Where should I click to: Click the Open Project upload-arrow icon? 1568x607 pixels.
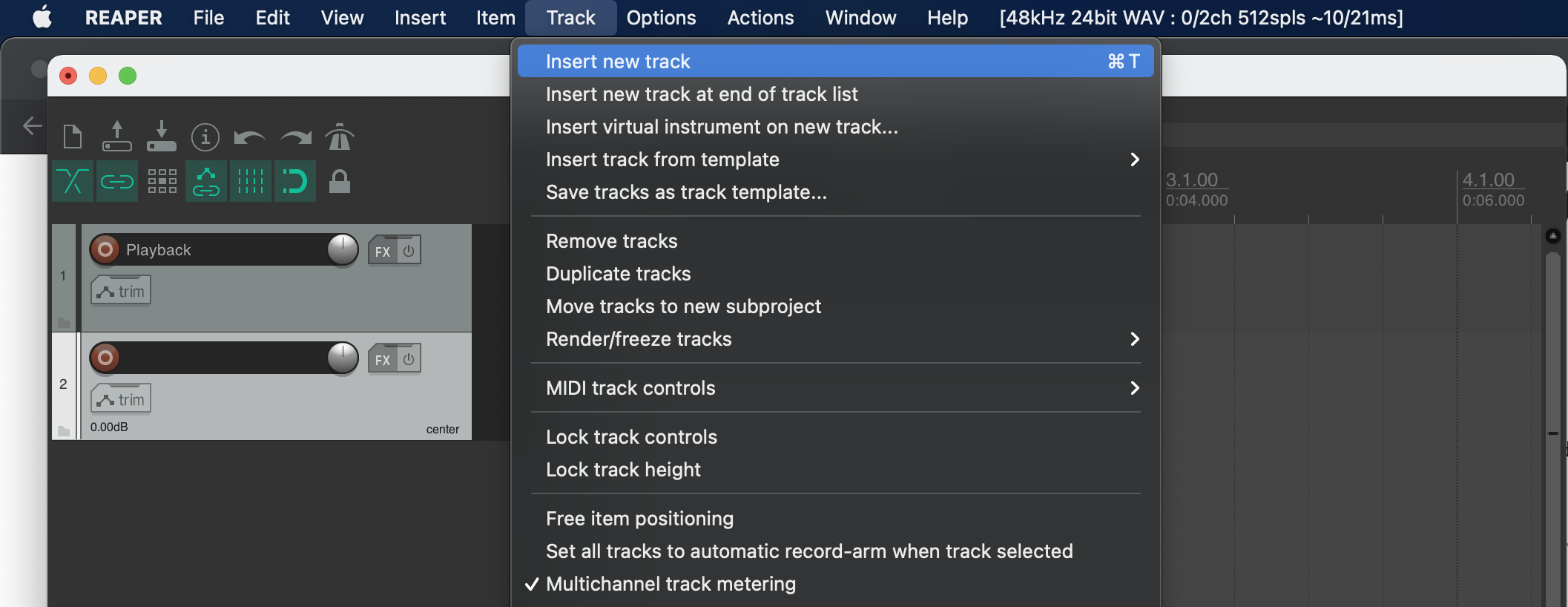116,137
